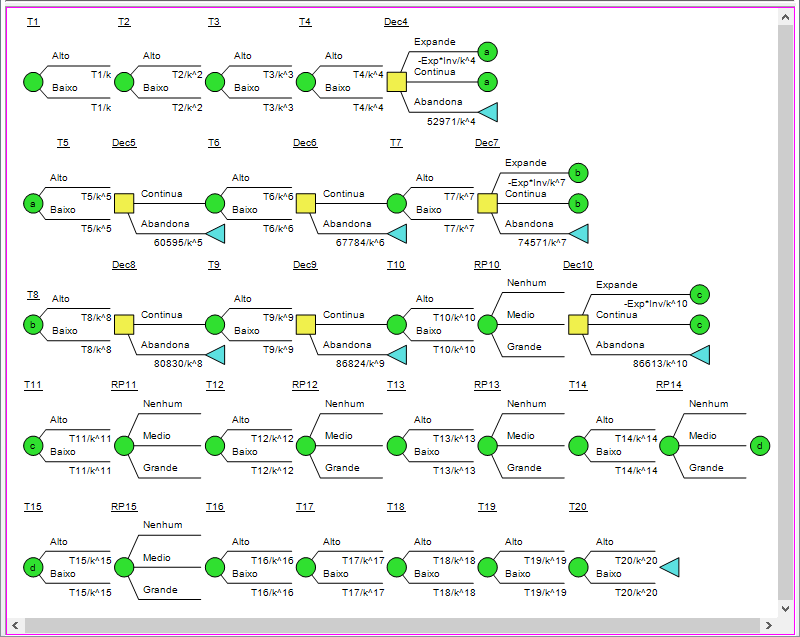The width and height of the screenshot is (800, 637).
Task: Open the RP13 node label
Action: pyautogui.click(x=487, y=384)
